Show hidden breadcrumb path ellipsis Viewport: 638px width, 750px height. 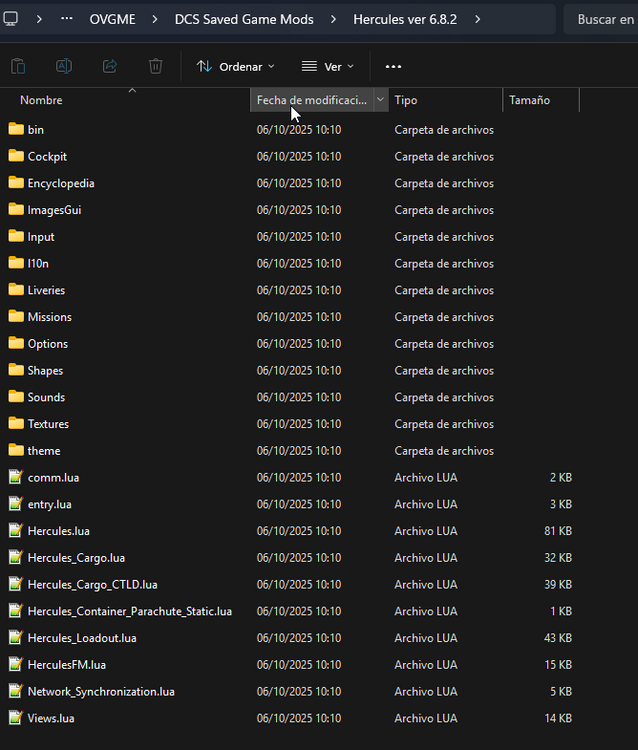[x=66, y=19]
